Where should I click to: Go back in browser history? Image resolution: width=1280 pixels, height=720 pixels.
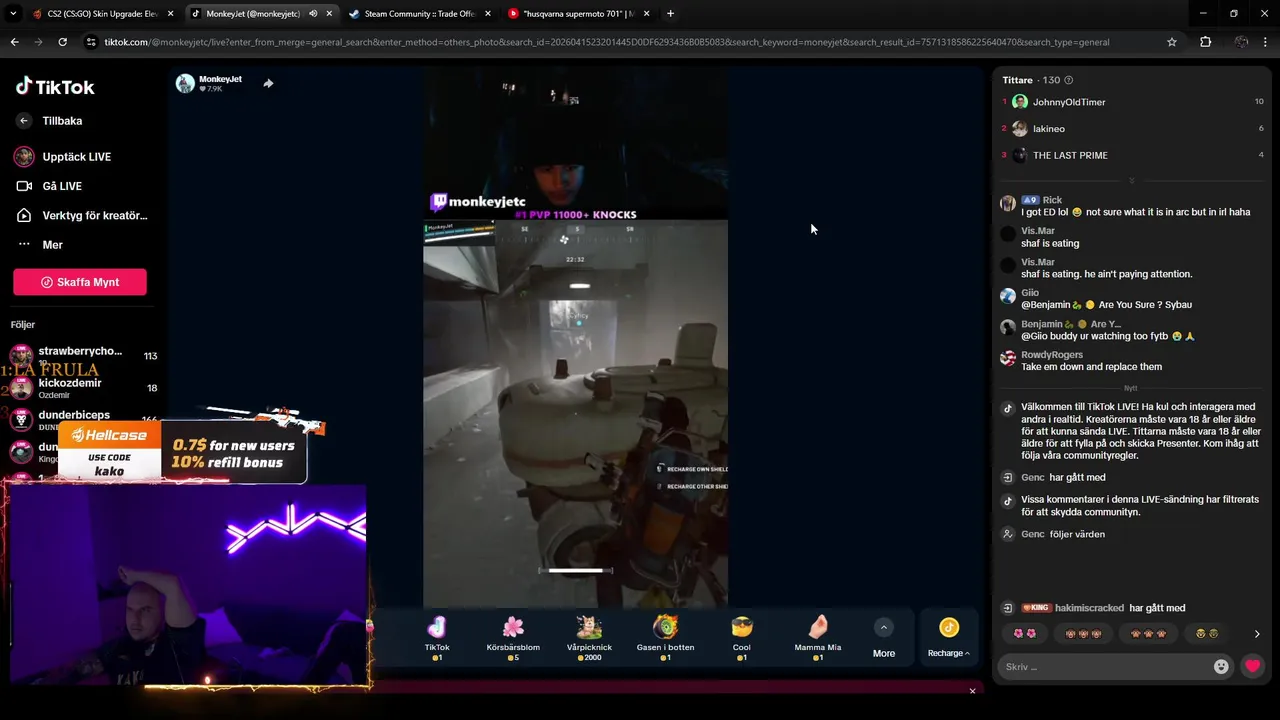[x=14, y=42]
